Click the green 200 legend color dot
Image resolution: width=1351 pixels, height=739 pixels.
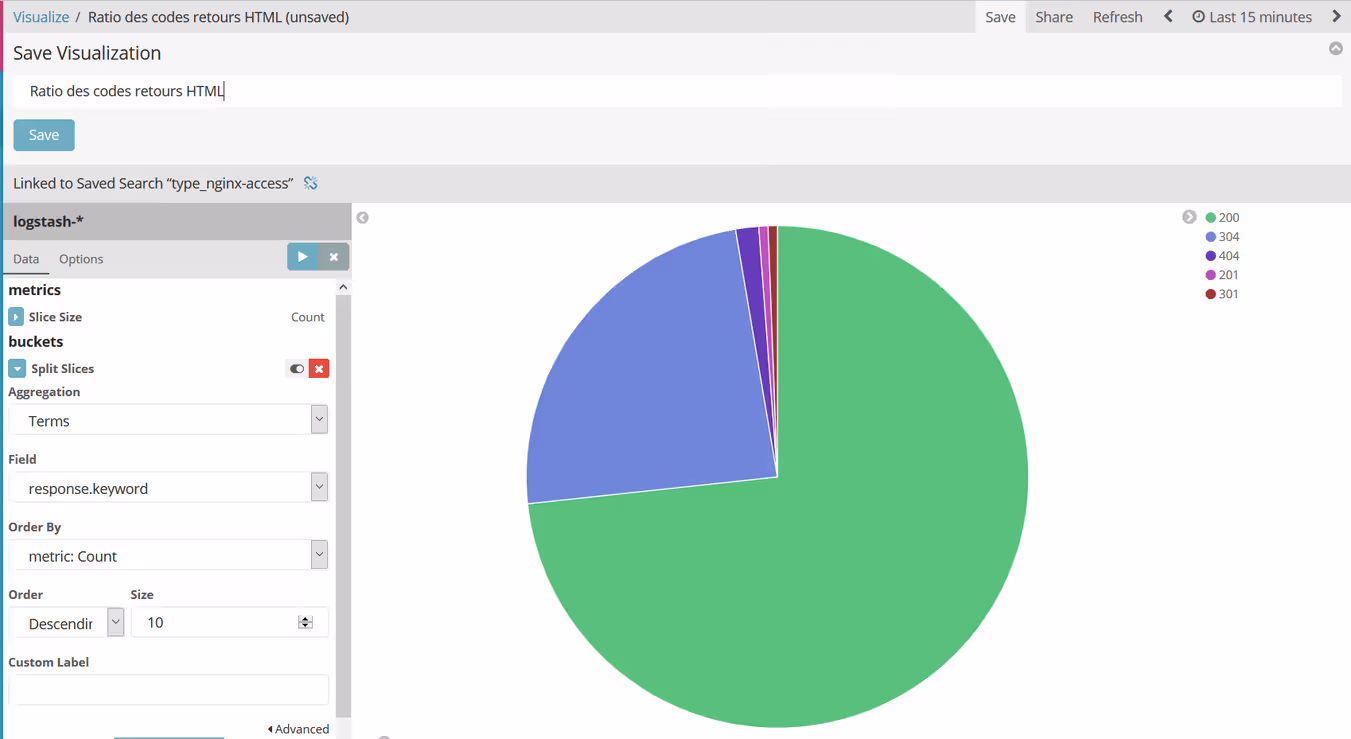[1211, 218]
